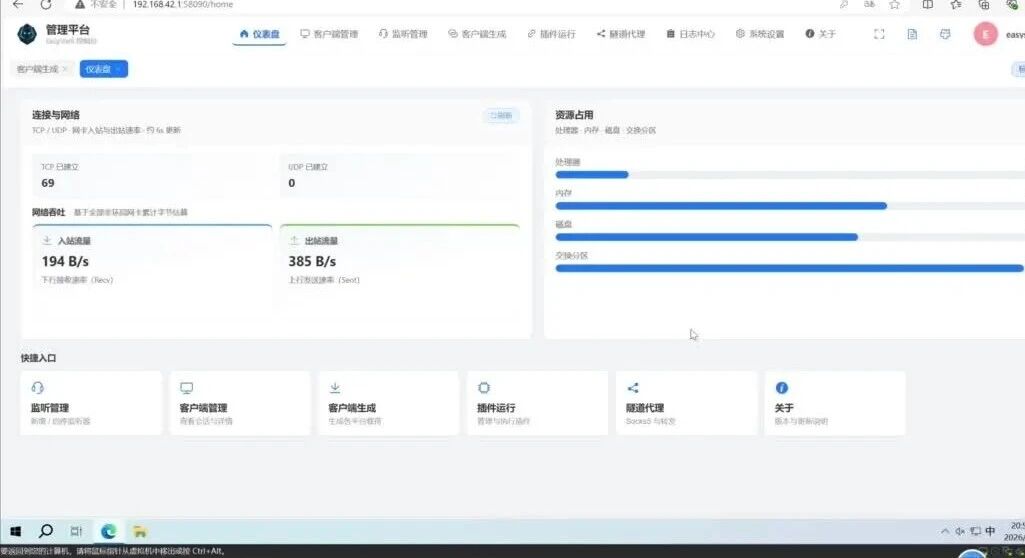Open the 监听管理 quick entry card
Screen dimensions: 1025x558
point(91,403)
